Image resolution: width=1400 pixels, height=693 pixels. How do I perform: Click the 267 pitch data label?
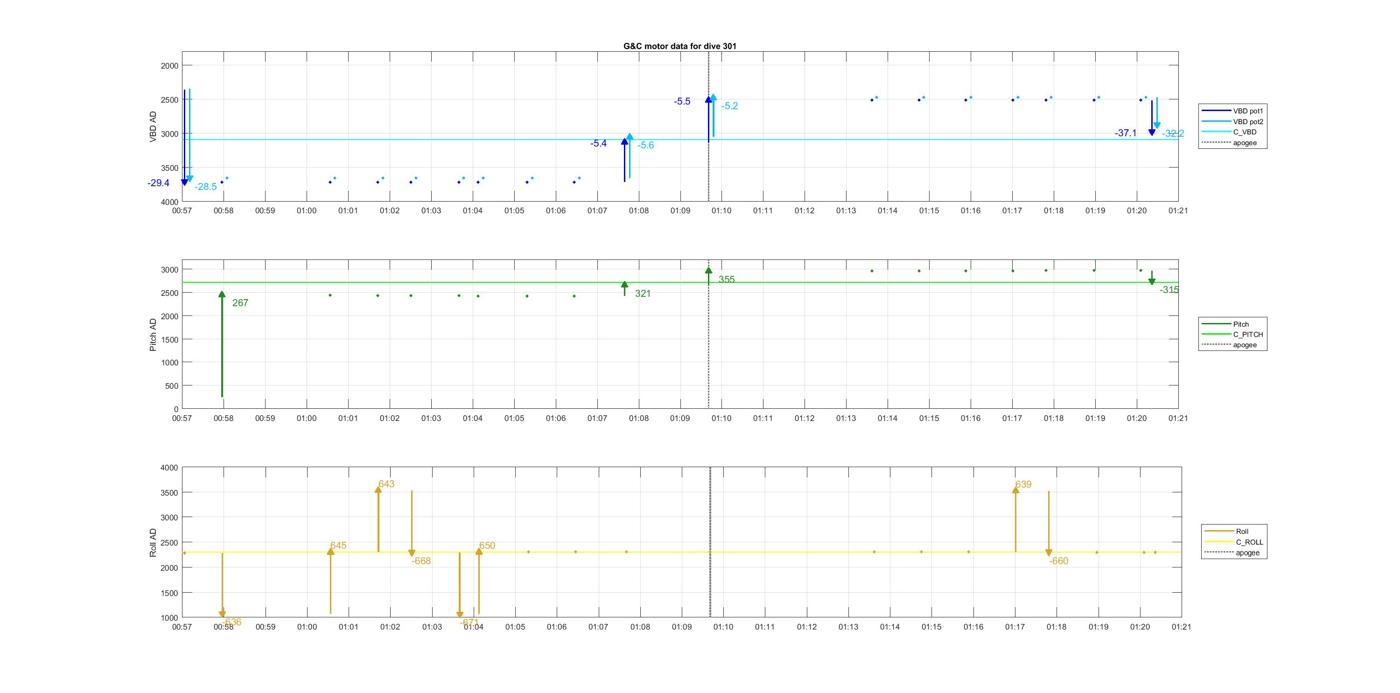[240, 303]
